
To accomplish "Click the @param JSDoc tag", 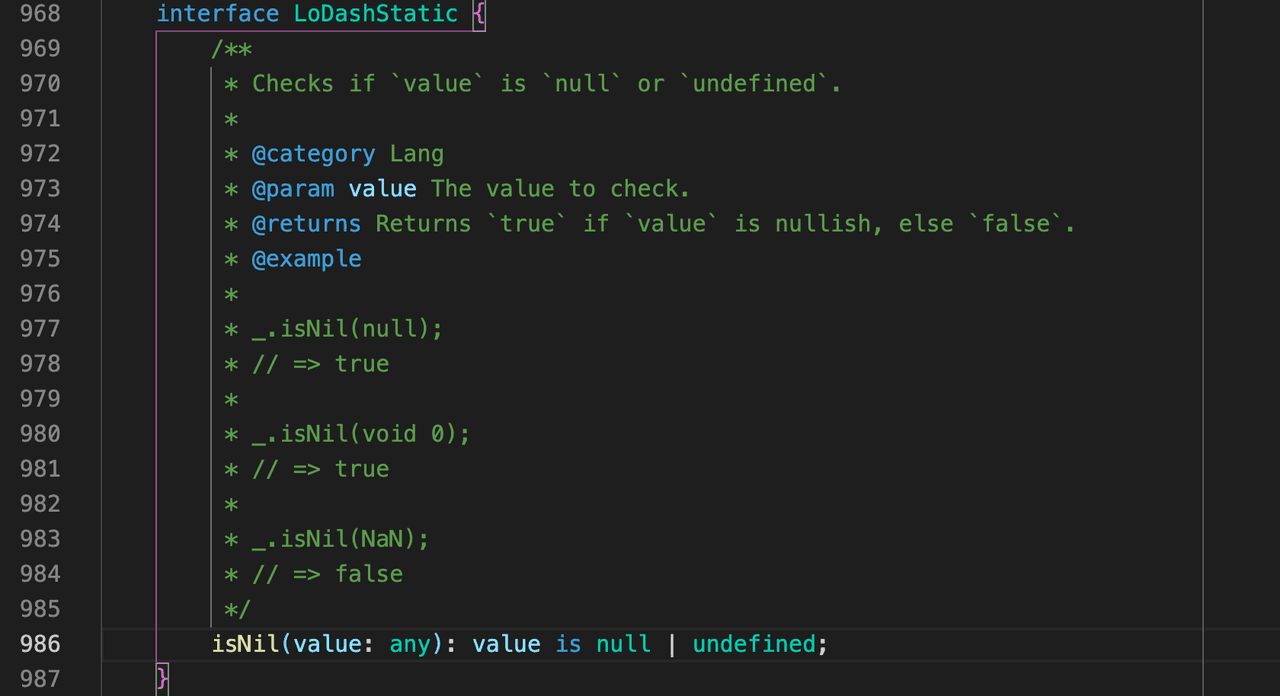I will pyautogui.click(x=292, y=189).
